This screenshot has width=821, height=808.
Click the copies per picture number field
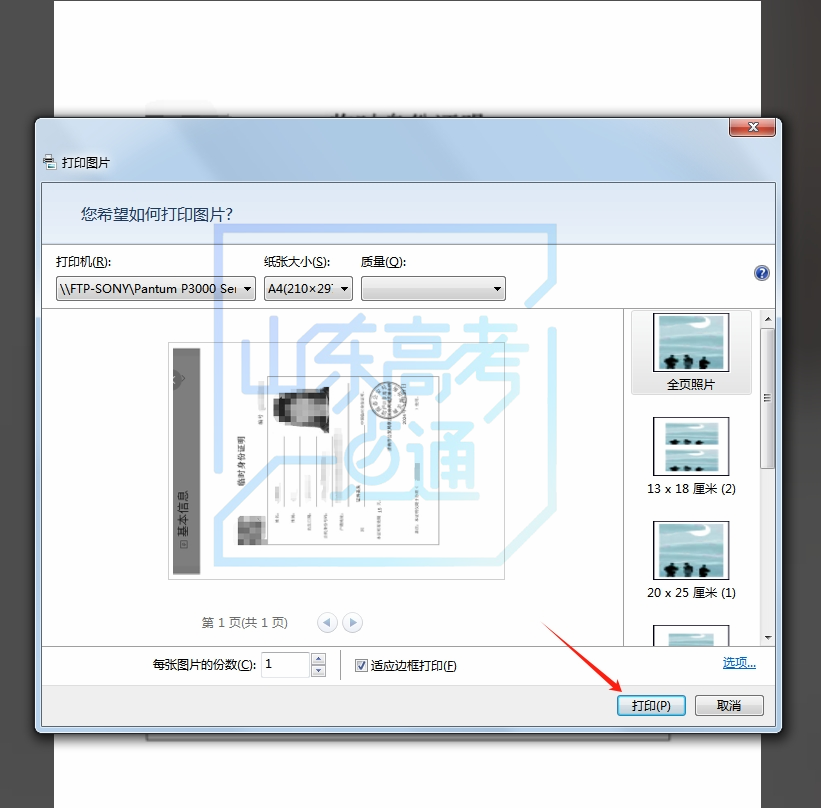click(x=285, y=665)
